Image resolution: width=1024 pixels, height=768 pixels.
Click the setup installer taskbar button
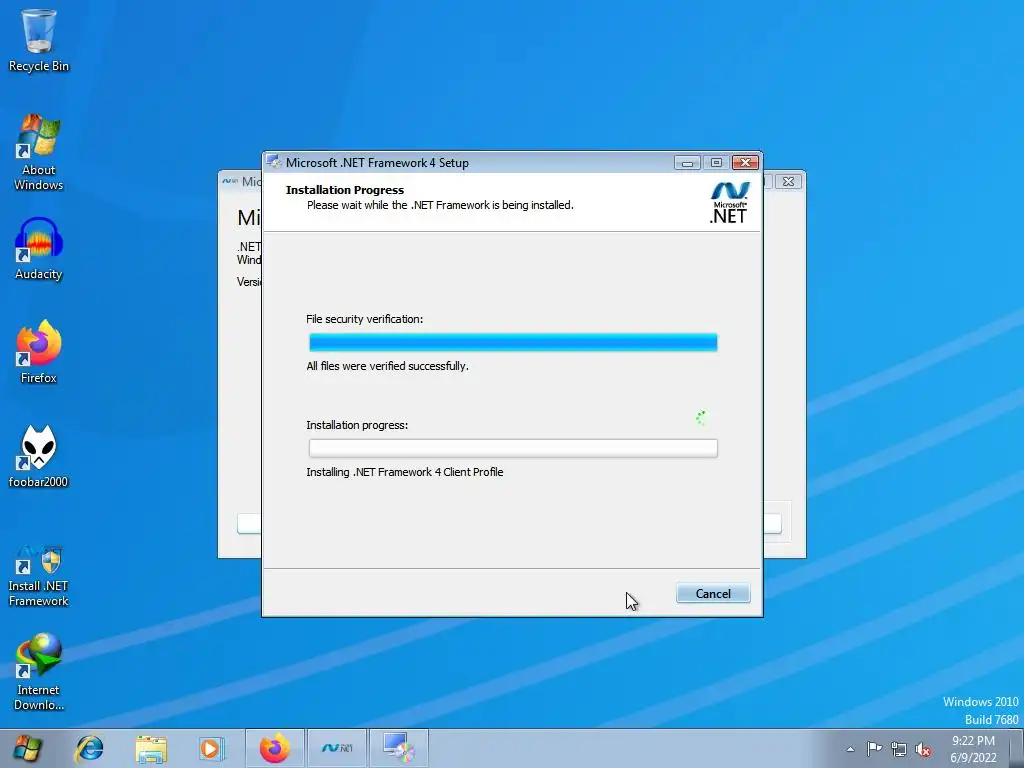pos(399,748)
